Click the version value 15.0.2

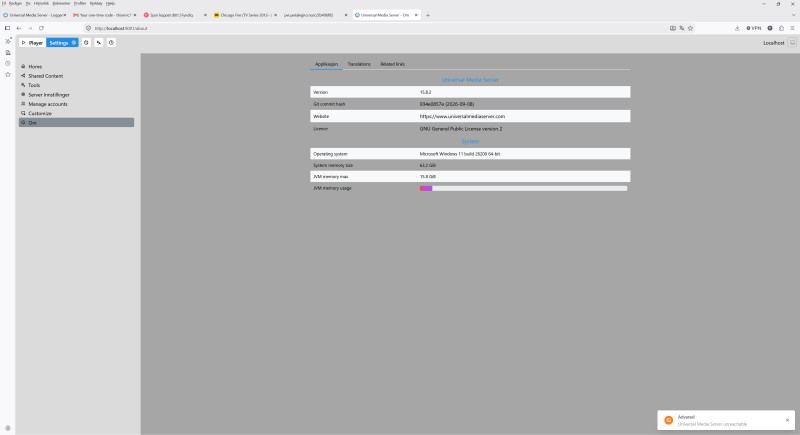pyautogui.click(x=425, y=92)
